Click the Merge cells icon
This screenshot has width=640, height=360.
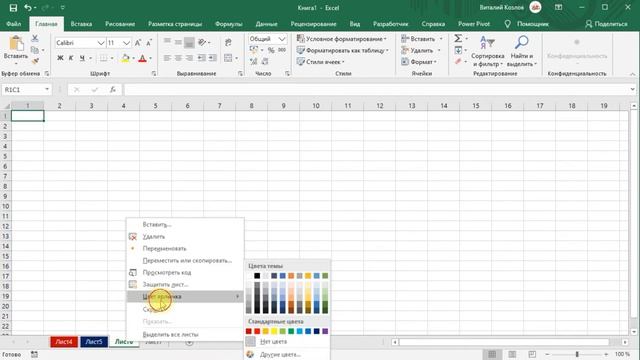pyautogui.click(x=228, y=58)
